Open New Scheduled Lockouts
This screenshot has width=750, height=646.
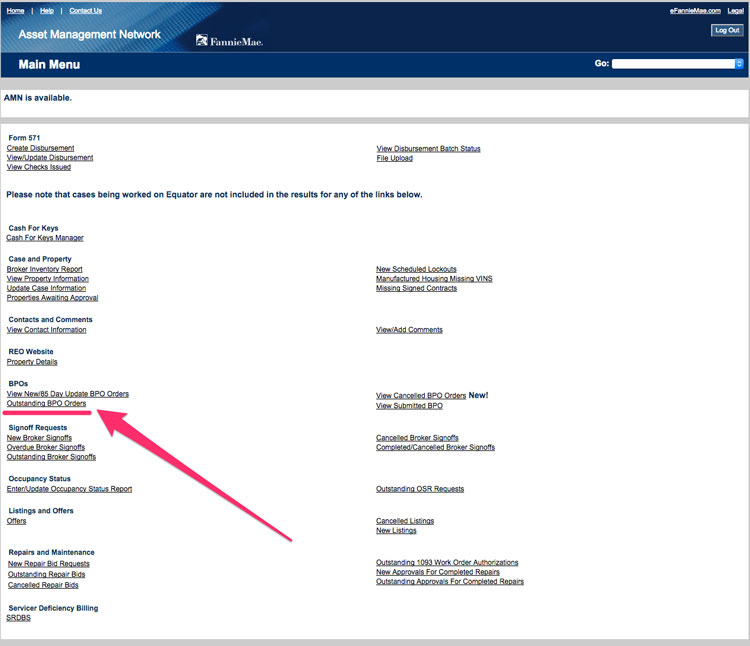point(416,269)
